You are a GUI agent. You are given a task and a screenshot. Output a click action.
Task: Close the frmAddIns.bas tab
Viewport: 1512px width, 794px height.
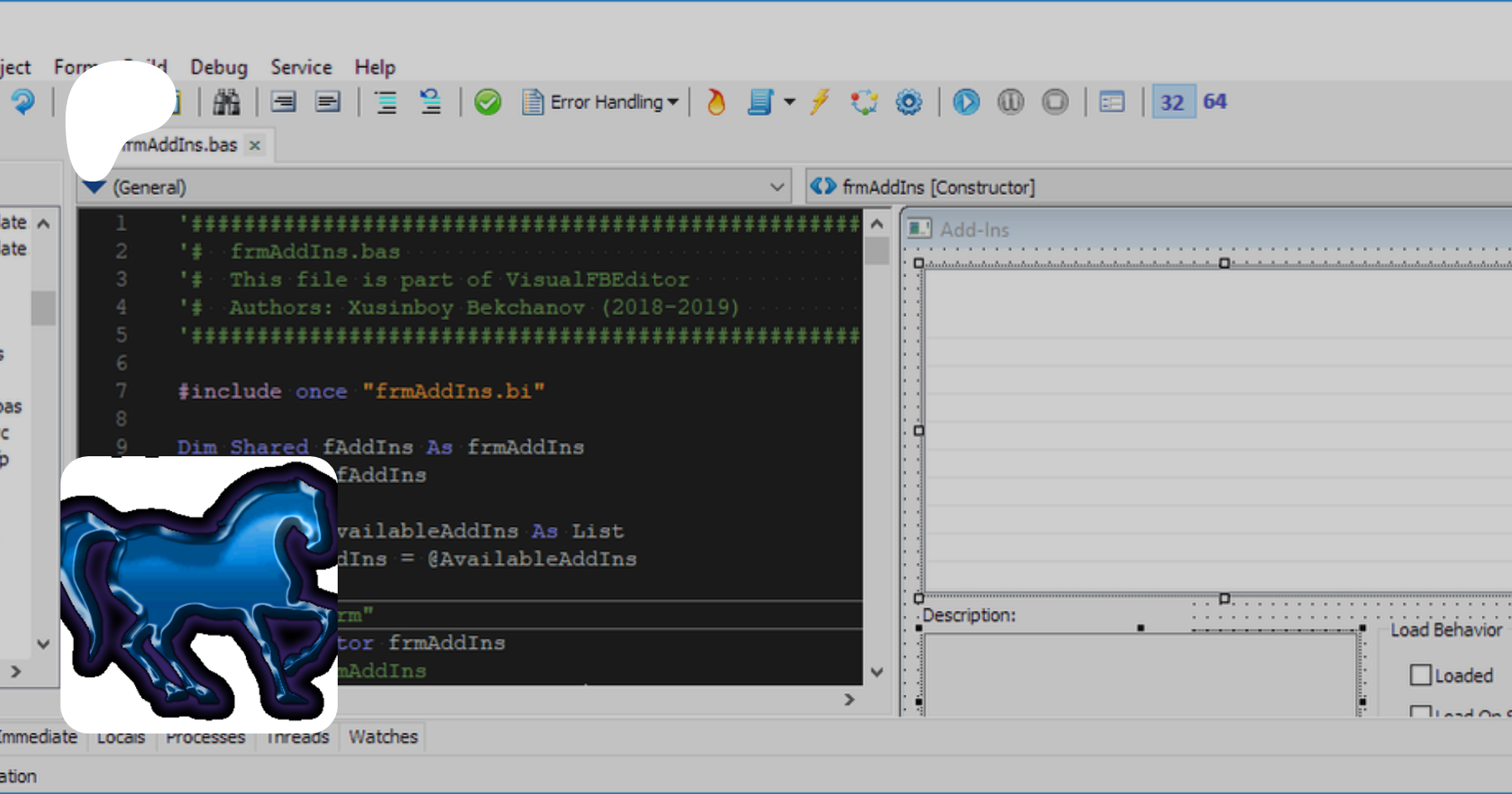pyautogui.click(x=255, y=145)
